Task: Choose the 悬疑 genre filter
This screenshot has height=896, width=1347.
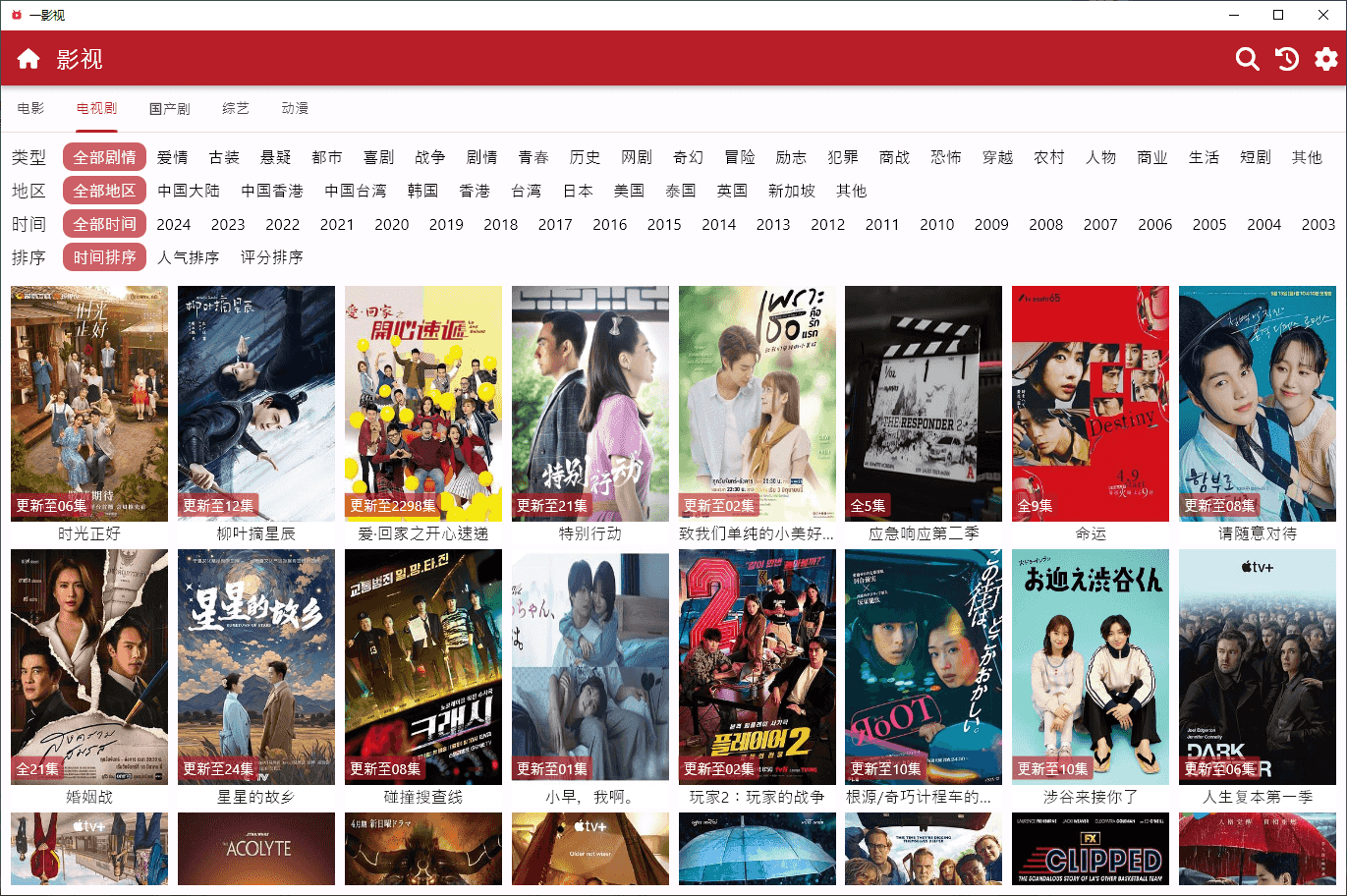Action: click(275, 157)
